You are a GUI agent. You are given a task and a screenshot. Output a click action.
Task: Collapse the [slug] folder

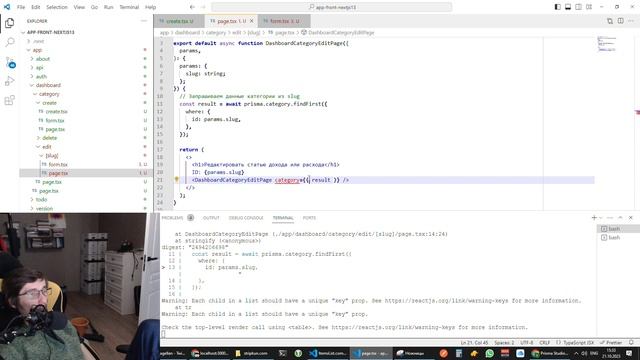coord(51,156)
